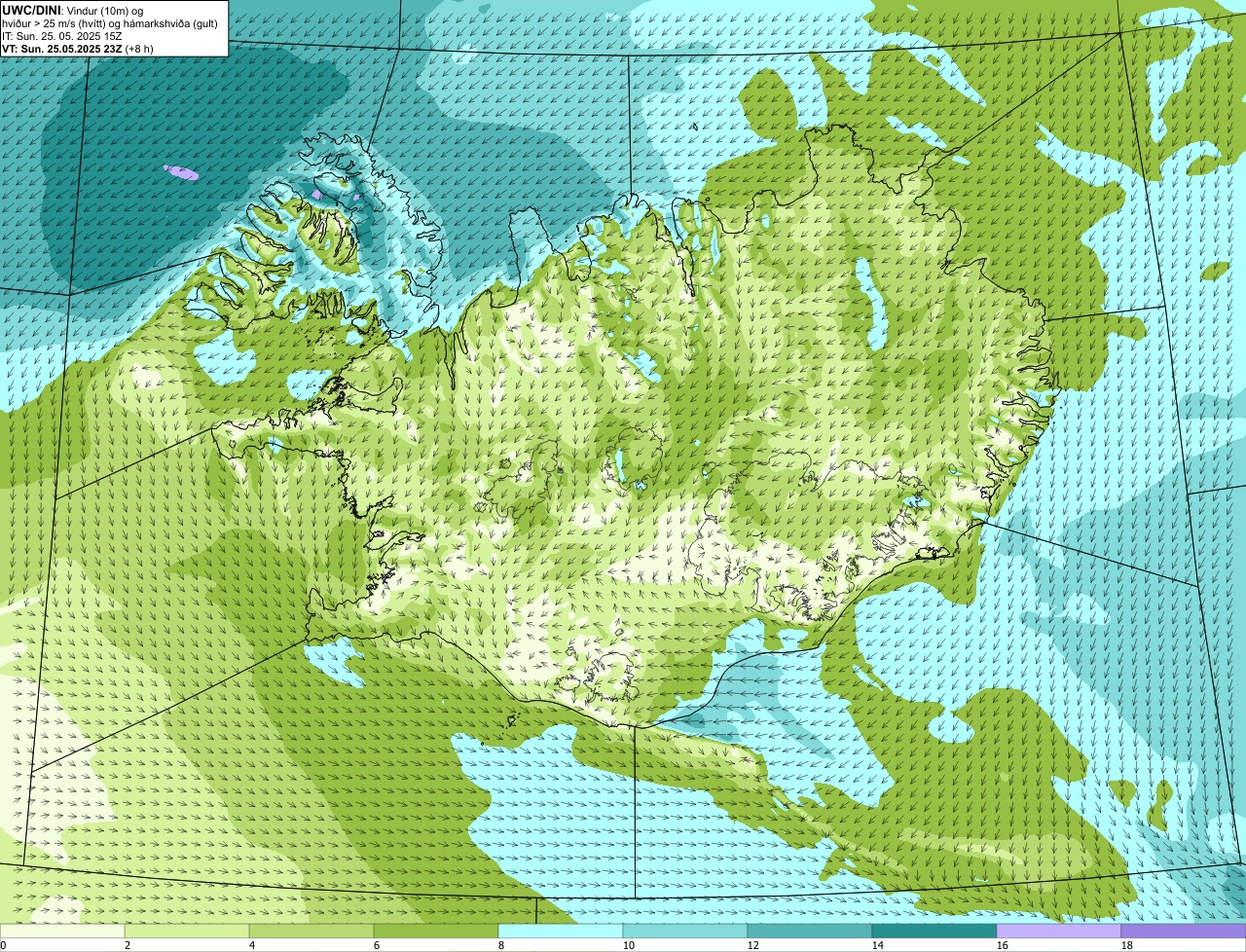Choose the 14–16 m/s dark teal legend swatch

click(x=934, y=932)
